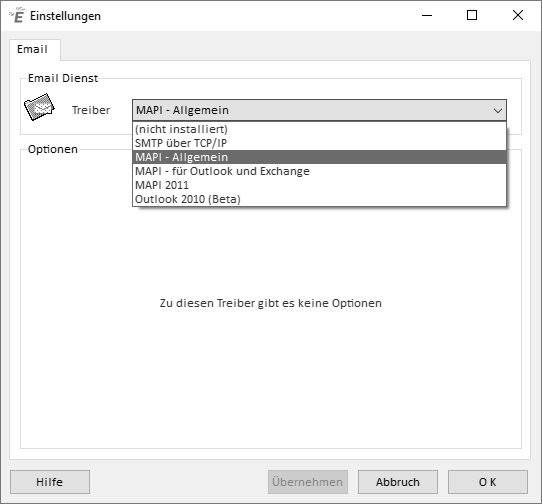
Task: Click the Abbruch button
Action: pos(398,482)
